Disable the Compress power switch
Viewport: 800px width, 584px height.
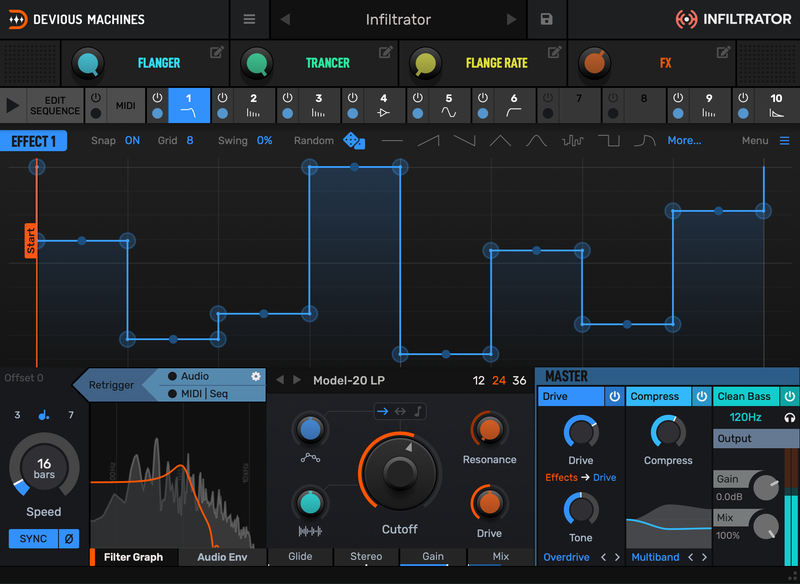click(x=701, y=397)
